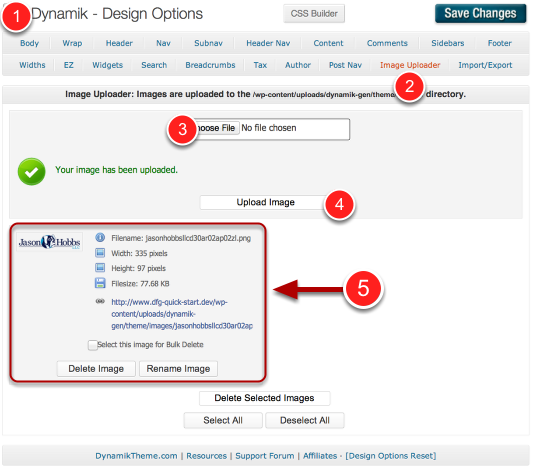540x470 pixels.
Task: Switch to the Import/Export tab
Action: coord(486,65)
